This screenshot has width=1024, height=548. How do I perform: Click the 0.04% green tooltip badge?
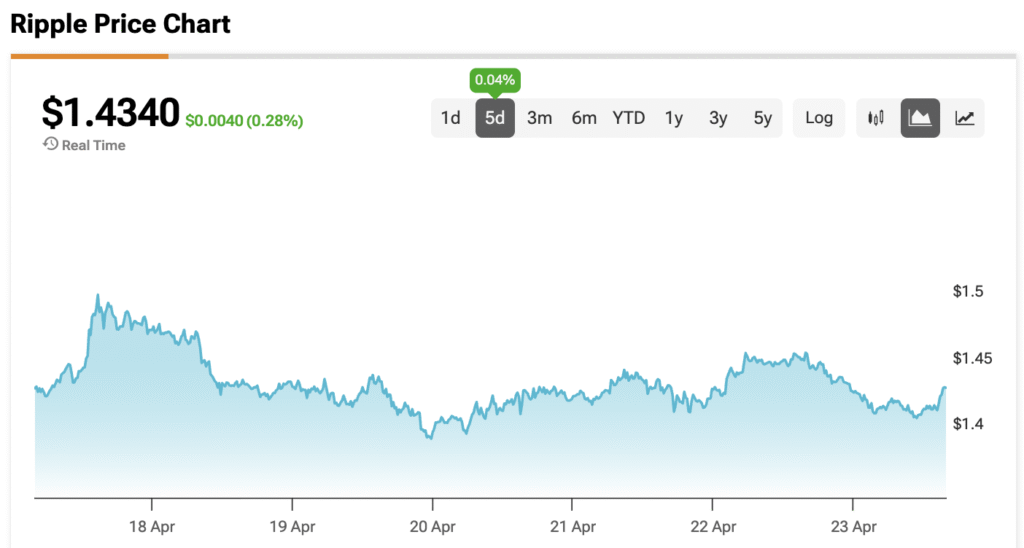tap(495, 80)
